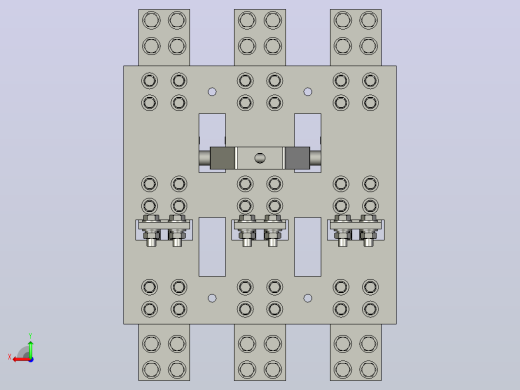Select the top left protruding terminal bar
This screenshot has width=520, height=390.
tap(164, 37)
